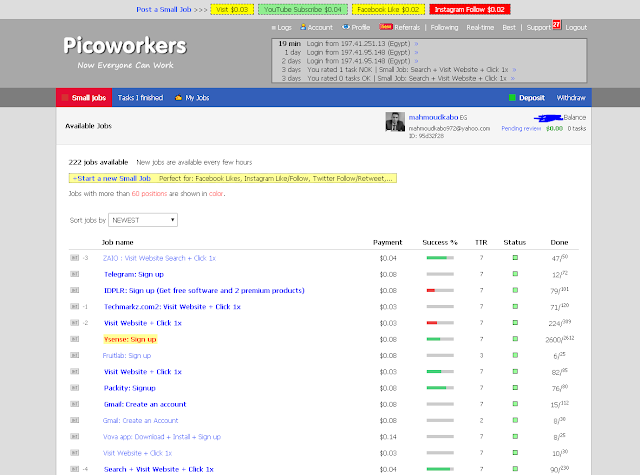The height and width of the screenshot is (475, 640).
Task: Click the Facebook Like $0.02 button
Action: pyautogui.click(x=388, y=9)
